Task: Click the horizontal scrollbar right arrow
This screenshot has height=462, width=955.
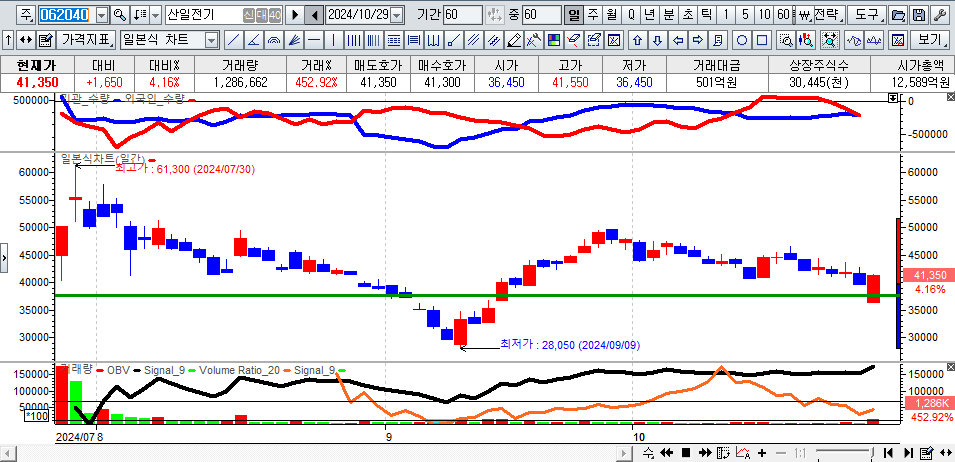Action: 624,453
